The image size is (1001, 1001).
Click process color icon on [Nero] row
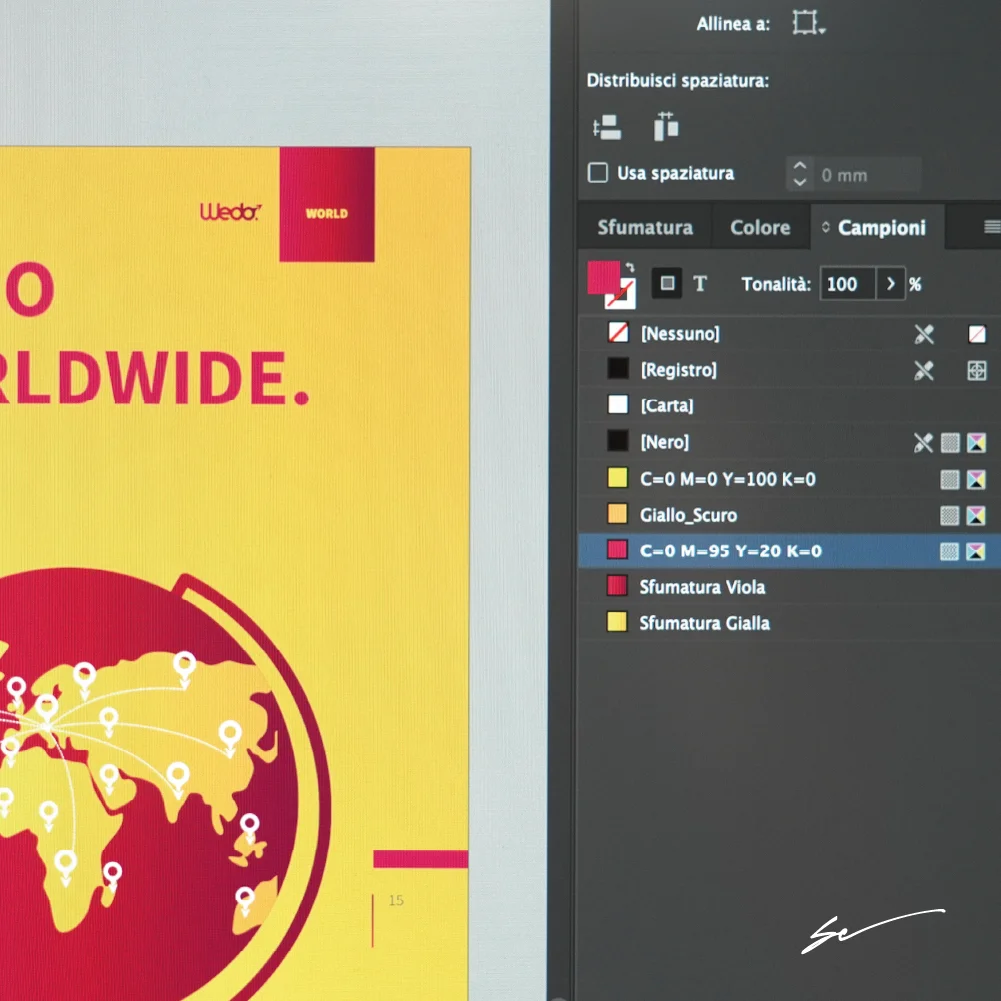pyautogui.click(x=950, y=442)
